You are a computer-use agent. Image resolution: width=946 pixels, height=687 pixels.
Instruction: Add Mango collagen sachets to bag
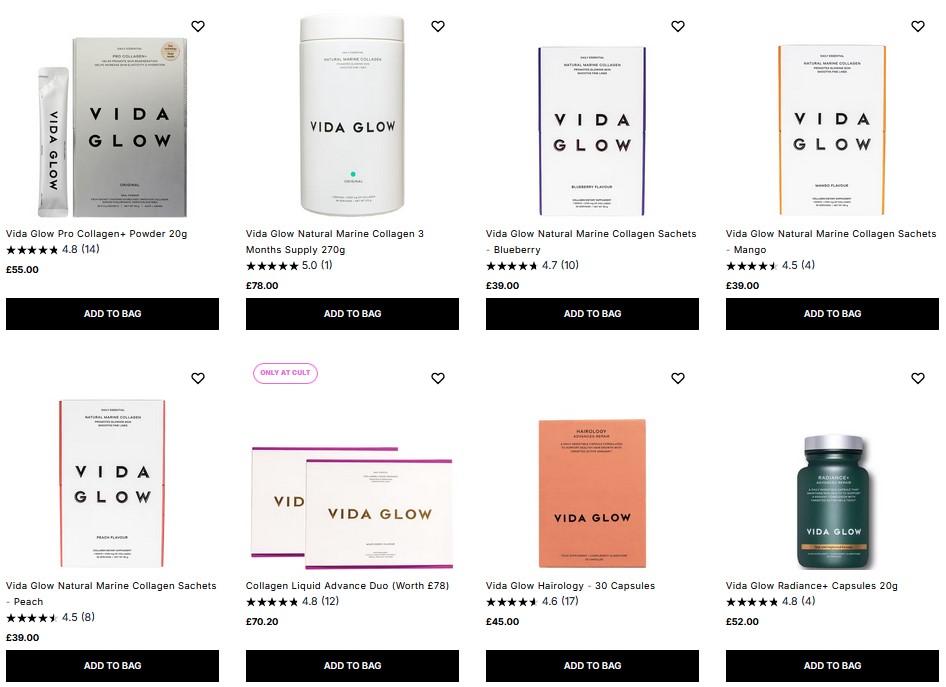pos(832,313)
